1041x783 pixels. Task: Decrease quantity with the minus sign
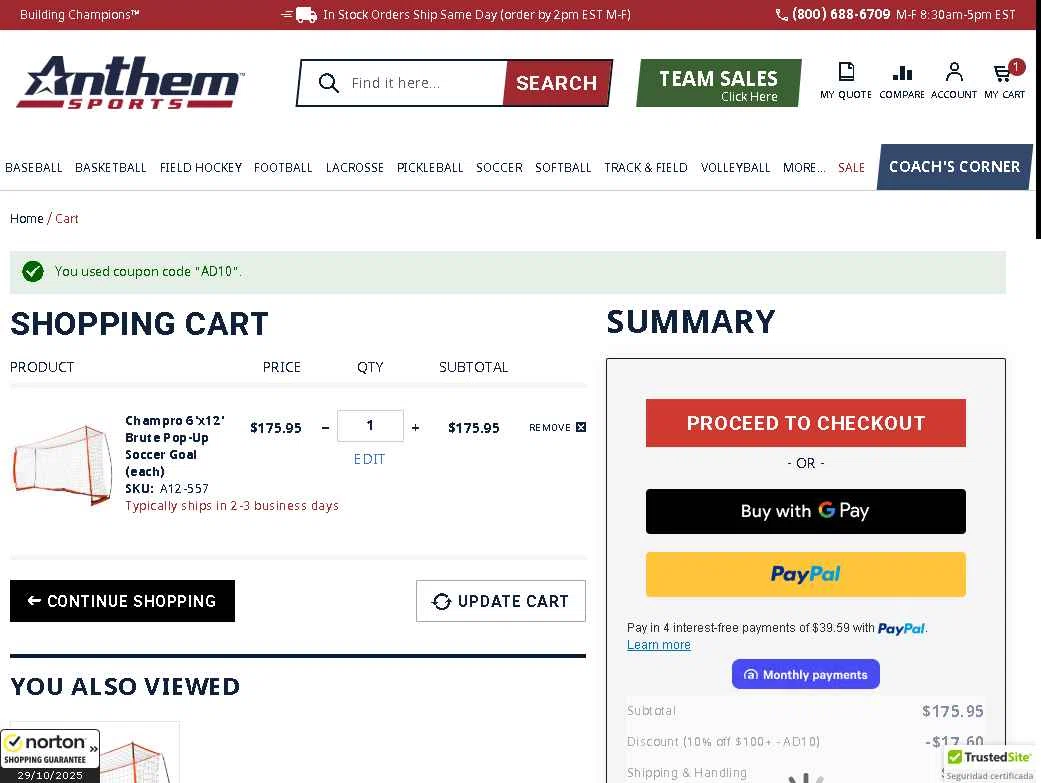[325, 428]
